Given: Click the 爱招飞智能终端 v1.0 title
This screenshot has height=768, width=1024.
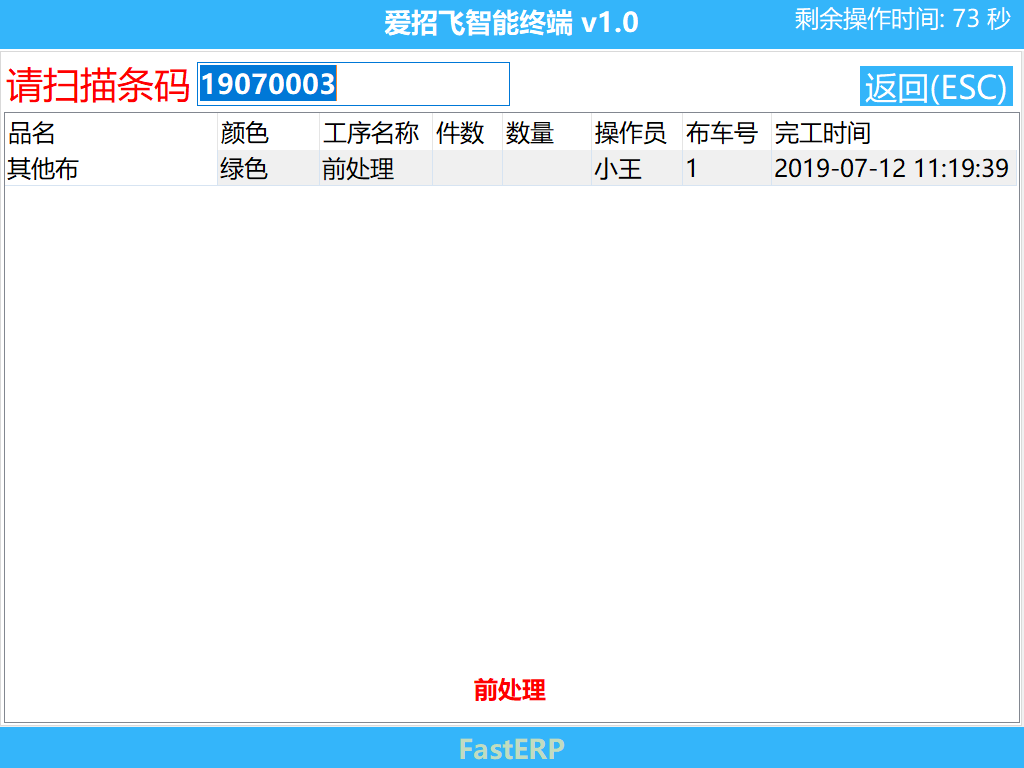Looking at the screenshot, I should coord(511,24).
